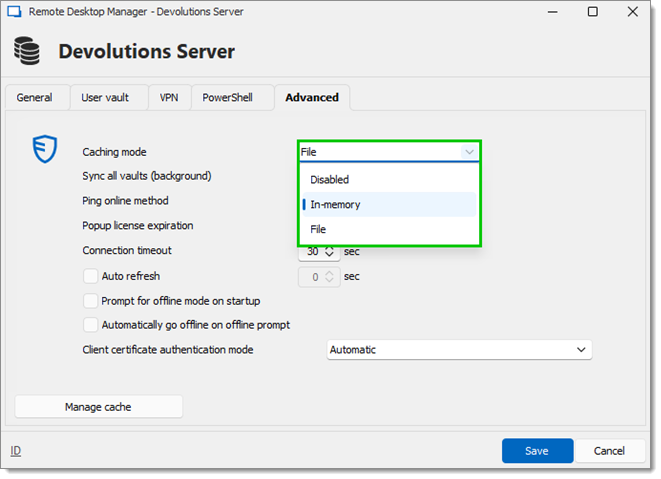This screenshot has width=661, height=479.
Task: Choose In-memory caching mode option
Action: [390, 205]
